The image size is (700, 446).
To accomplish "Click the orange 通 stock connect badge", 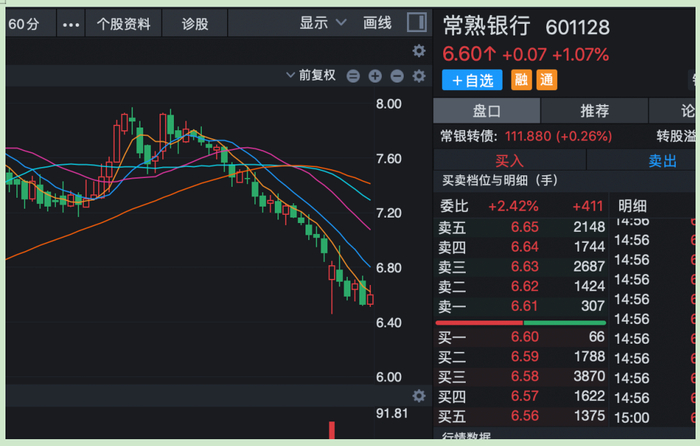I will 546,80.
